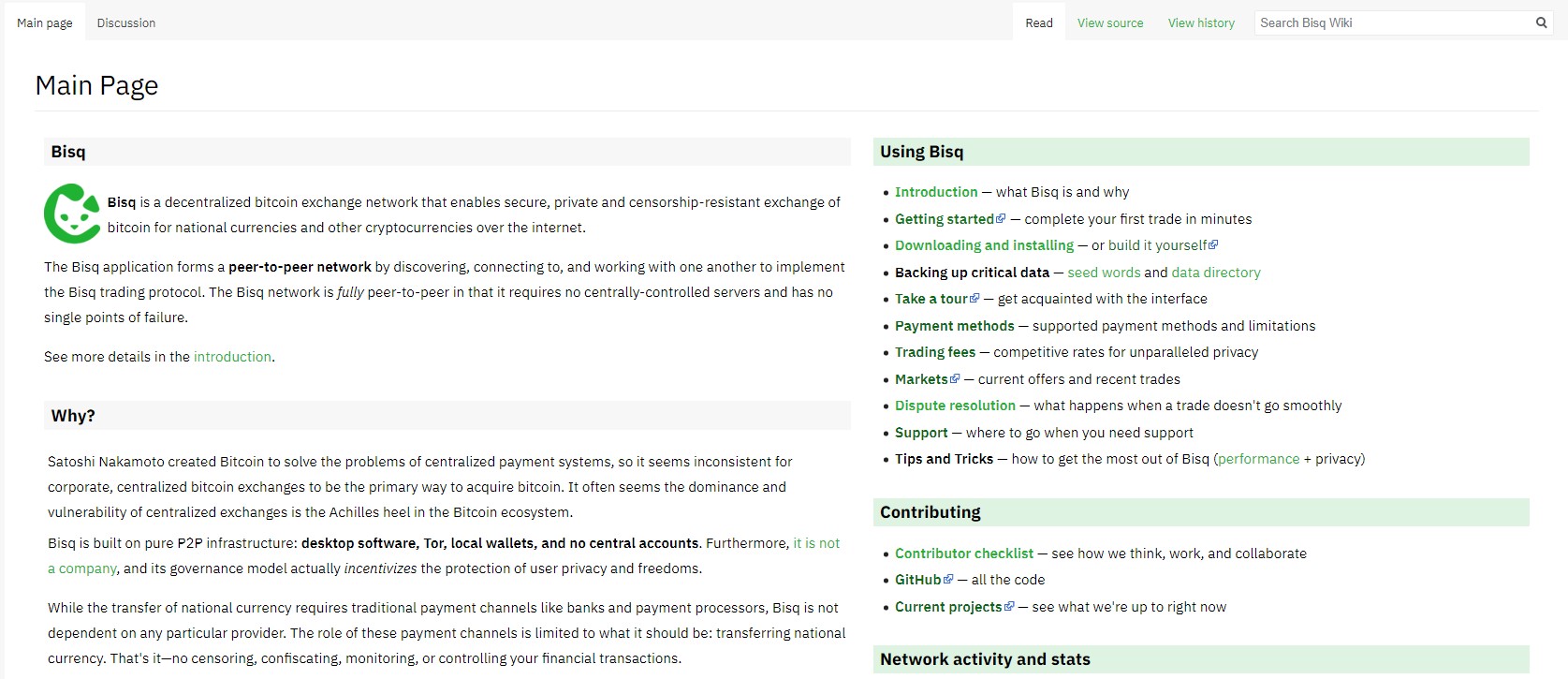The height and width of the screenshot is (679, 1568).
Task: Open the Current projects link
Action: point(948,607)
